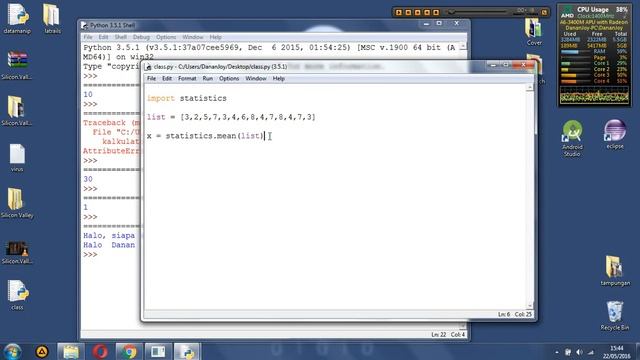
Task: Click CPU Usage gadget history graph
Action: click(594, 95)
